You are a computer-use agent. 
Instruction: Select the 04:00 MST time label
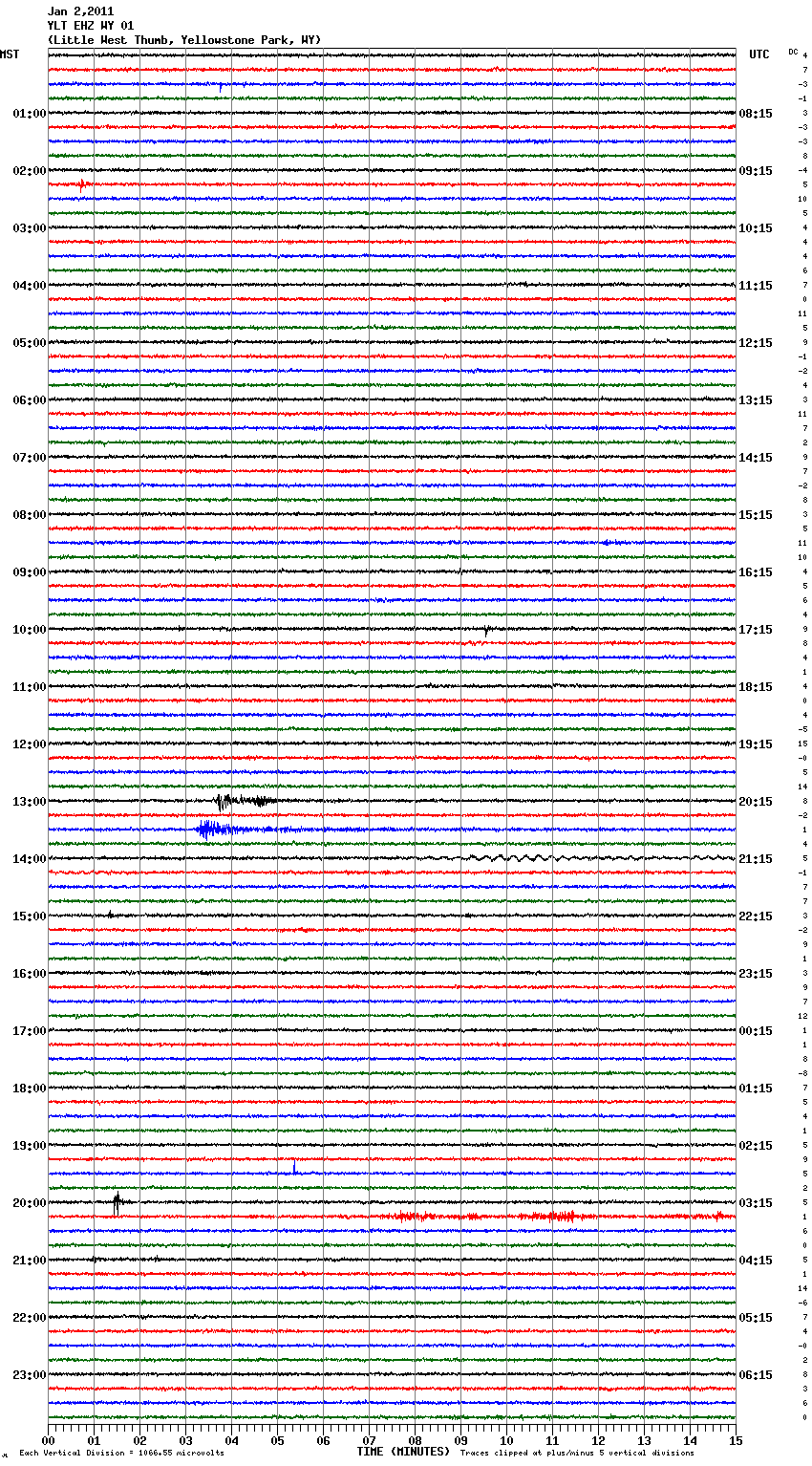(30, 286)
